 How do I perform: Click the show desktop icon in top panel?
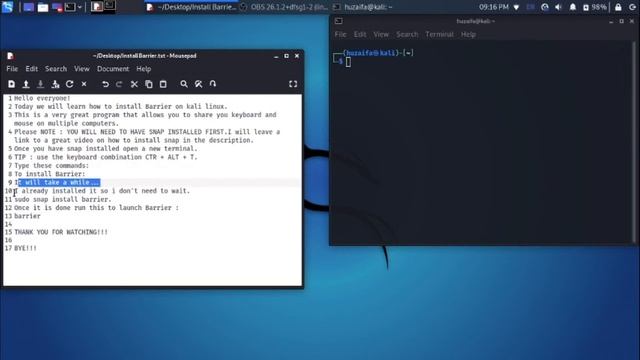29,7
